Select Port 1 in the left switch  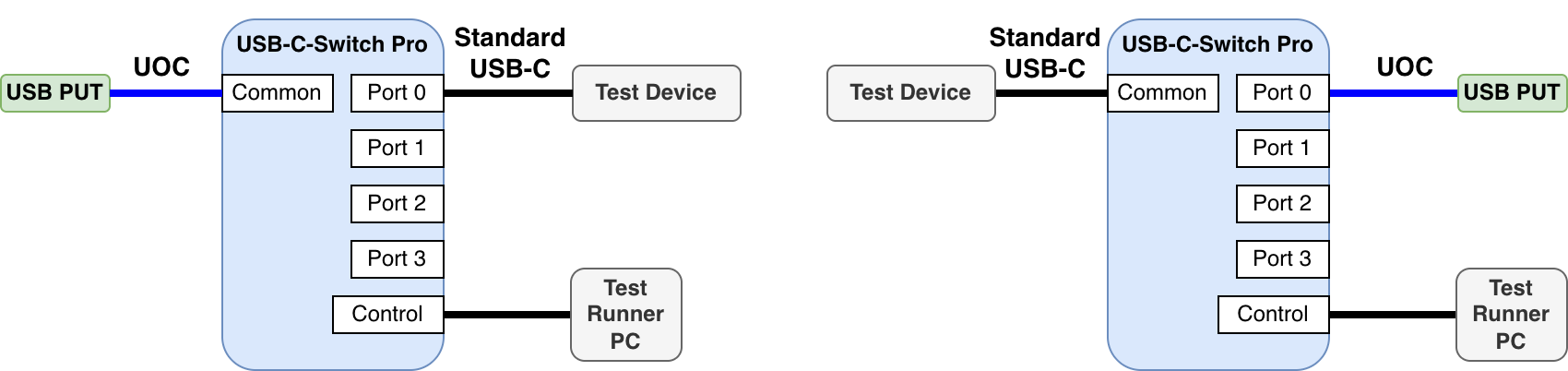(397, 149)
